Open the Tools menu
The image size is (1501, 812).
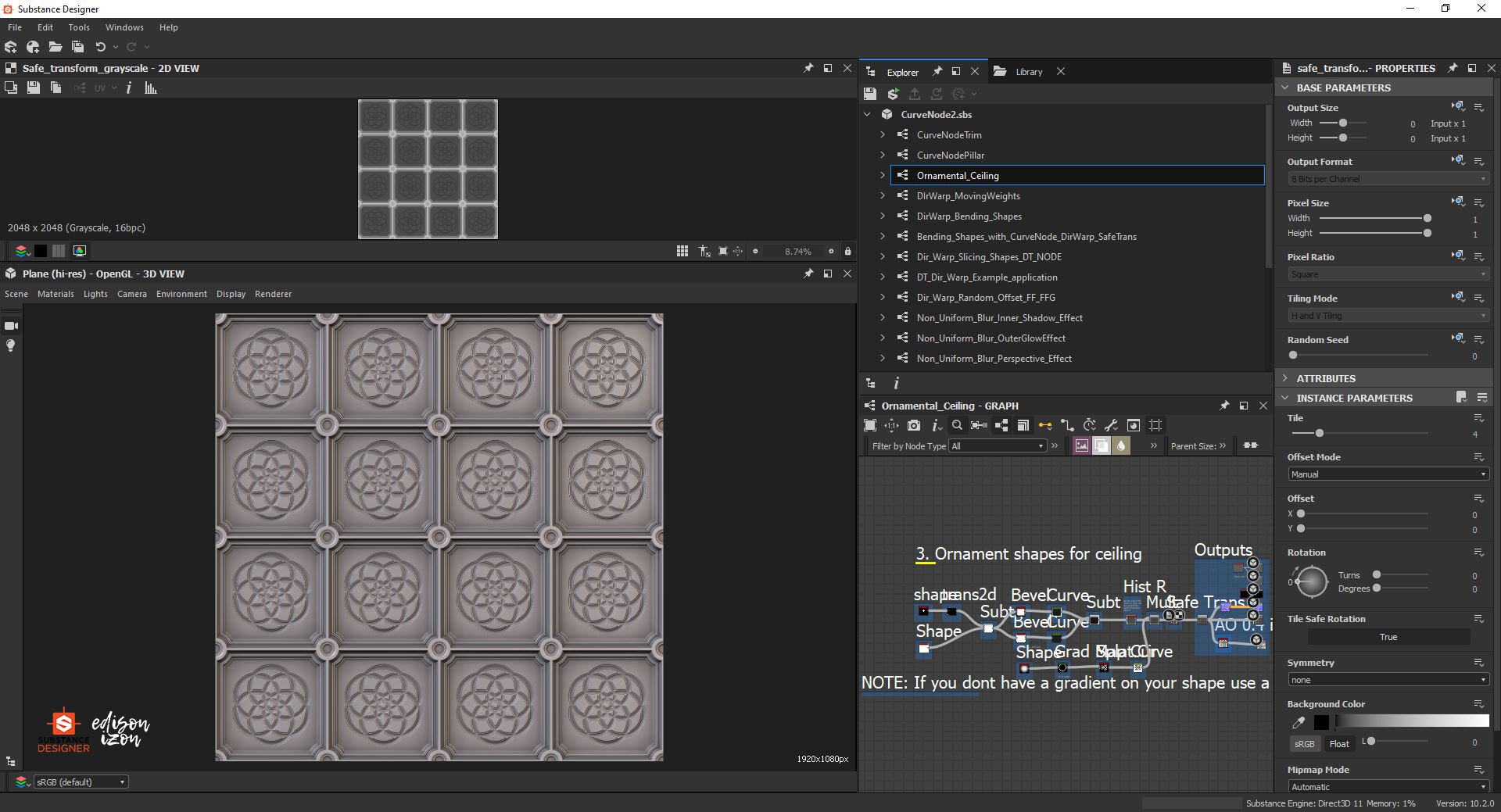coord(78,27)
